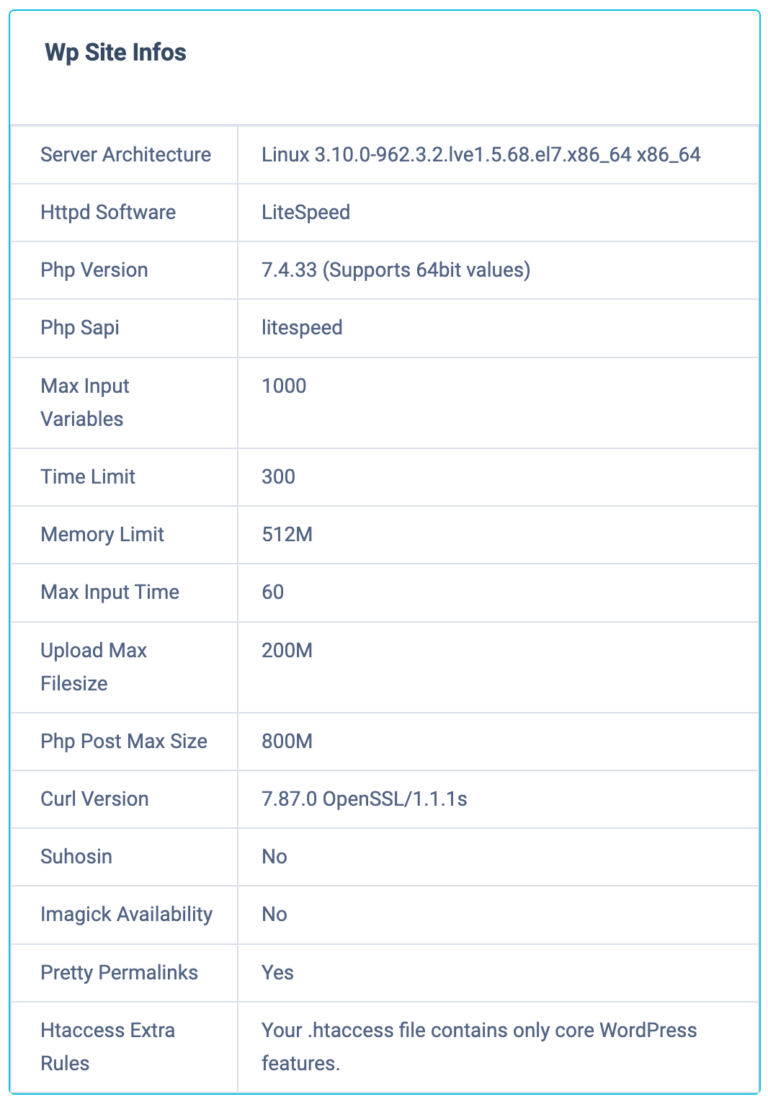Click the Imagick Availability label
768x1107 pixels.
coord(126,915)
